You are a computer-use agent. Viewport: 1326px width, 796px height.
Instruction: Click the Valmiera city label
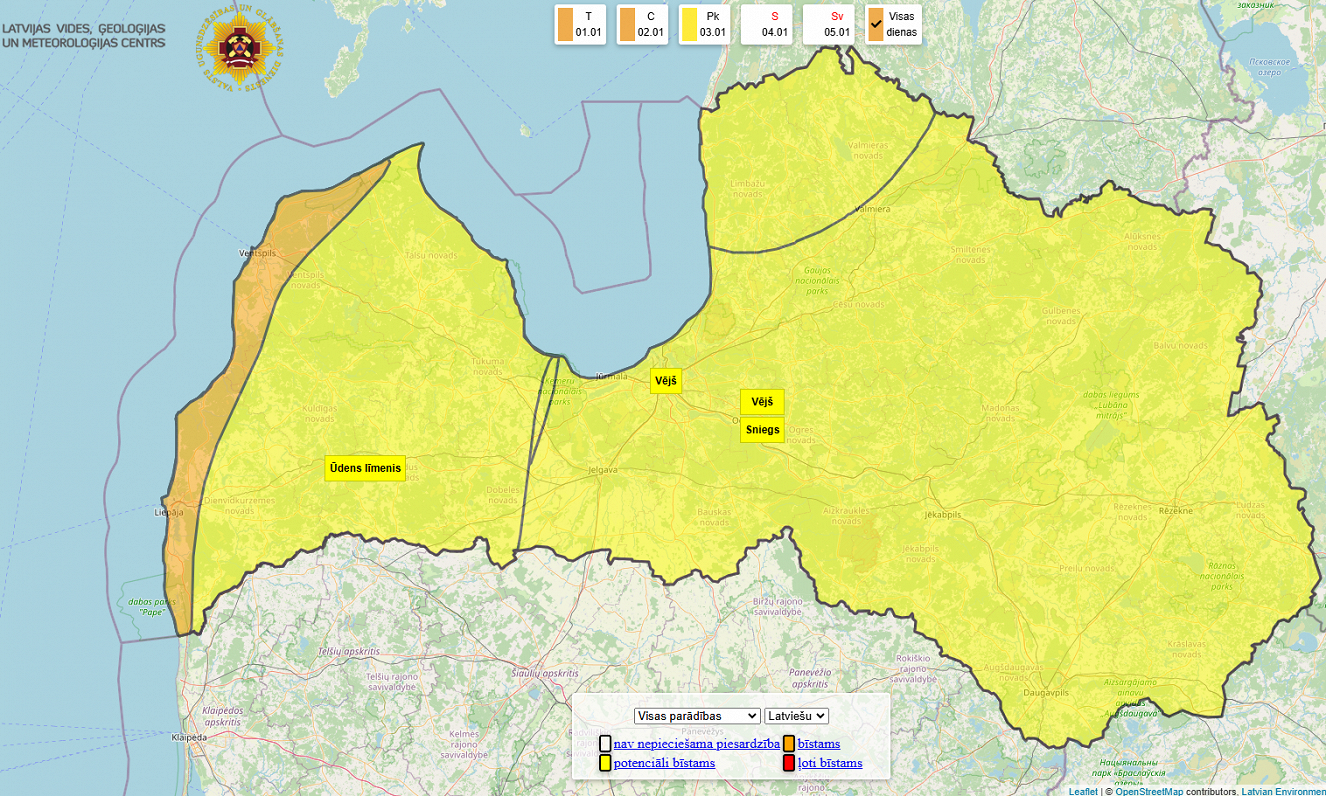pos(872,210)
